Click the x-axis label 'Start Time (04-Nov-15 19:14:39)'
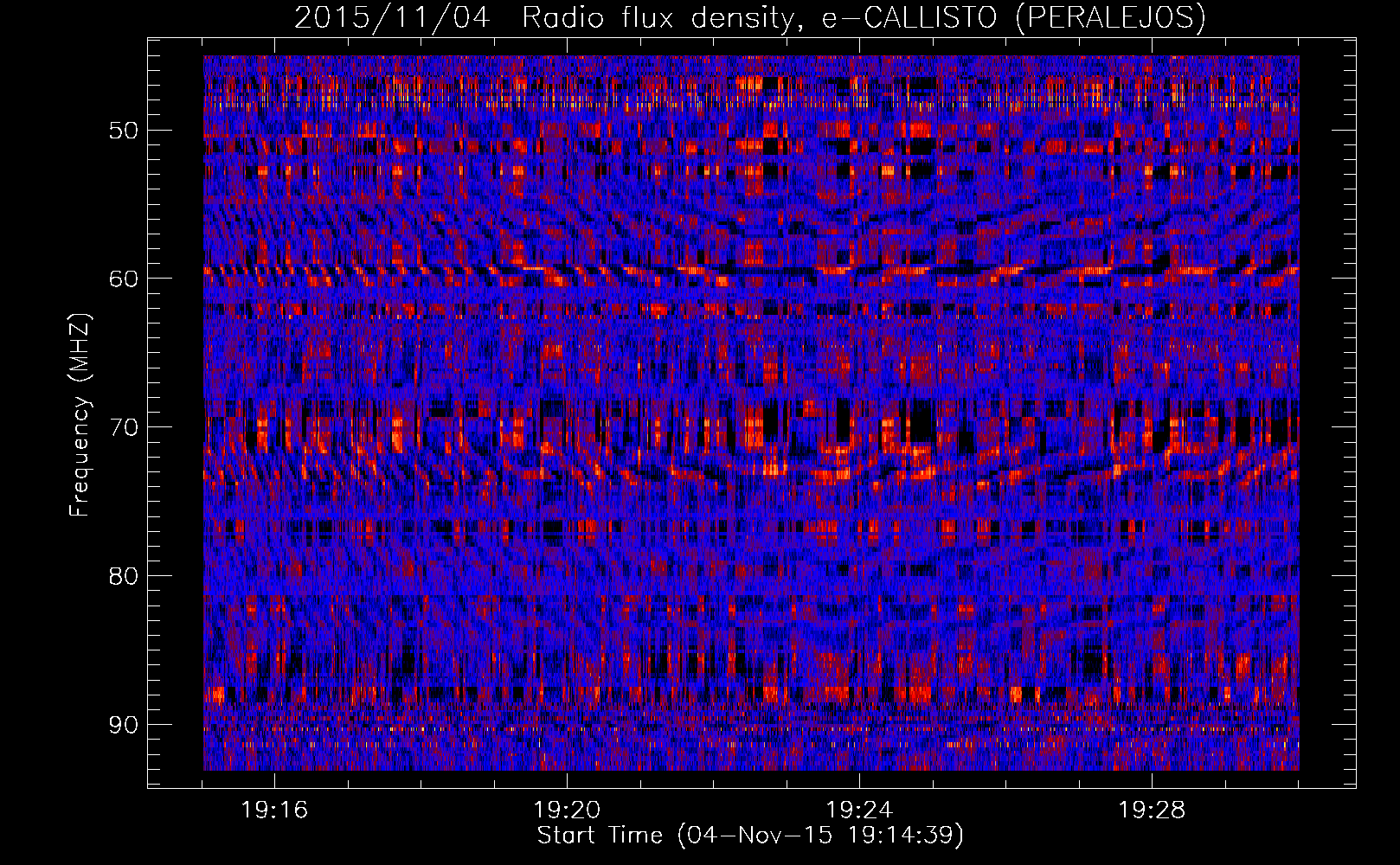1400x865 pixels. tap(750, 836)
